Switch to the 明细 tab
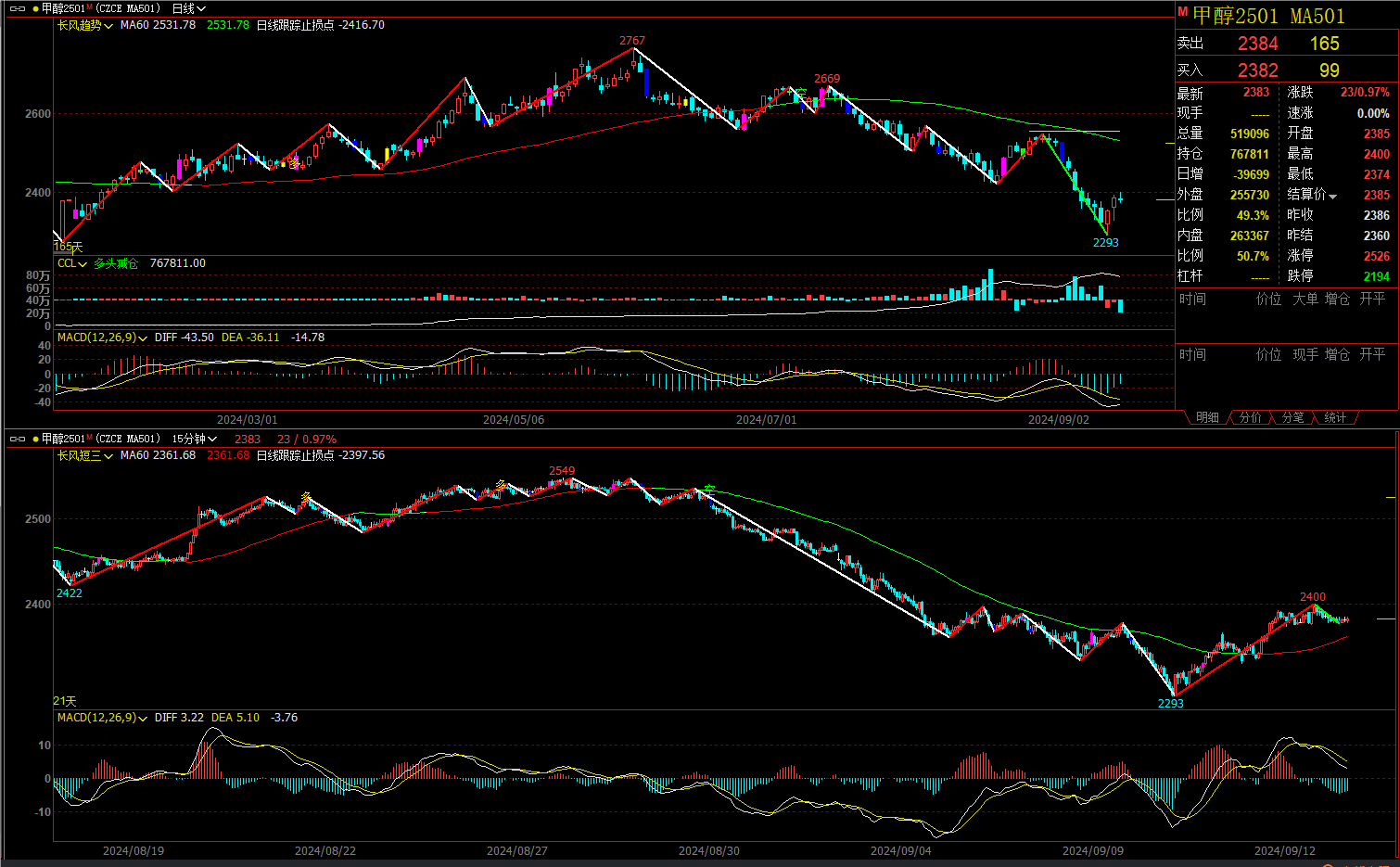Screen dimensions: 1400x867 1207,418
